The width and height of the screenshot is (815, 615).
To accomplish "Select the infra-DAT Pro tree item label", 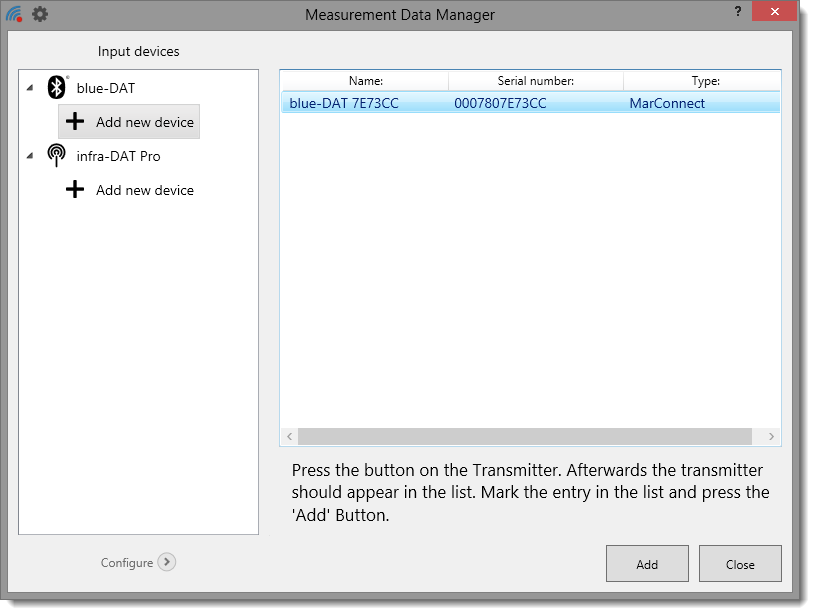I will (x=118, y=156).
